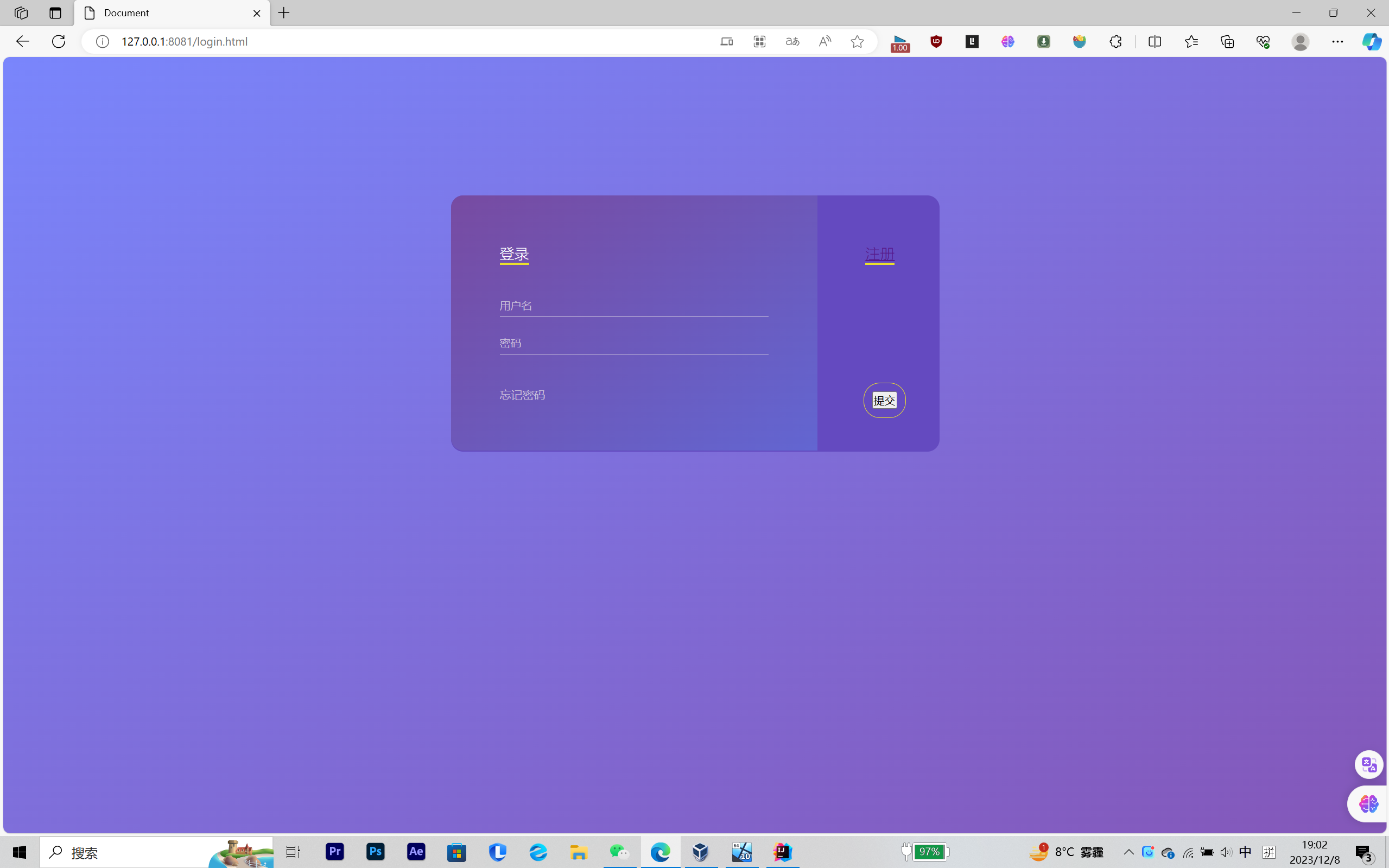Click the 忘记密码 forgot password link
This screenshot has width=1389, height=868.
tap(522, 395)
